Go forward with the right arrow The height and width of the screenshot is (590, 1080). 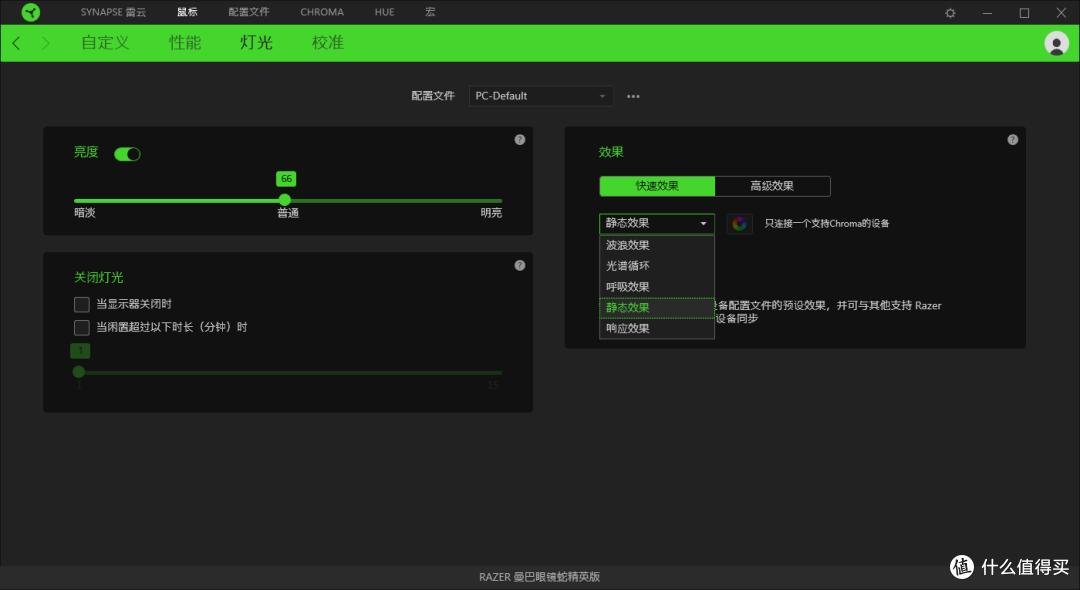[45, 43]
